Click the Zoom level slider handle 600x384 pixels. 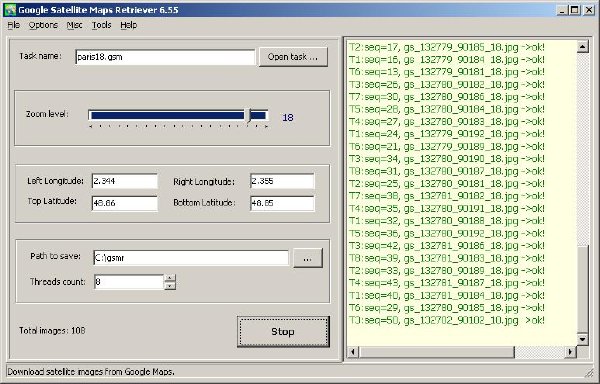point(249,116)
